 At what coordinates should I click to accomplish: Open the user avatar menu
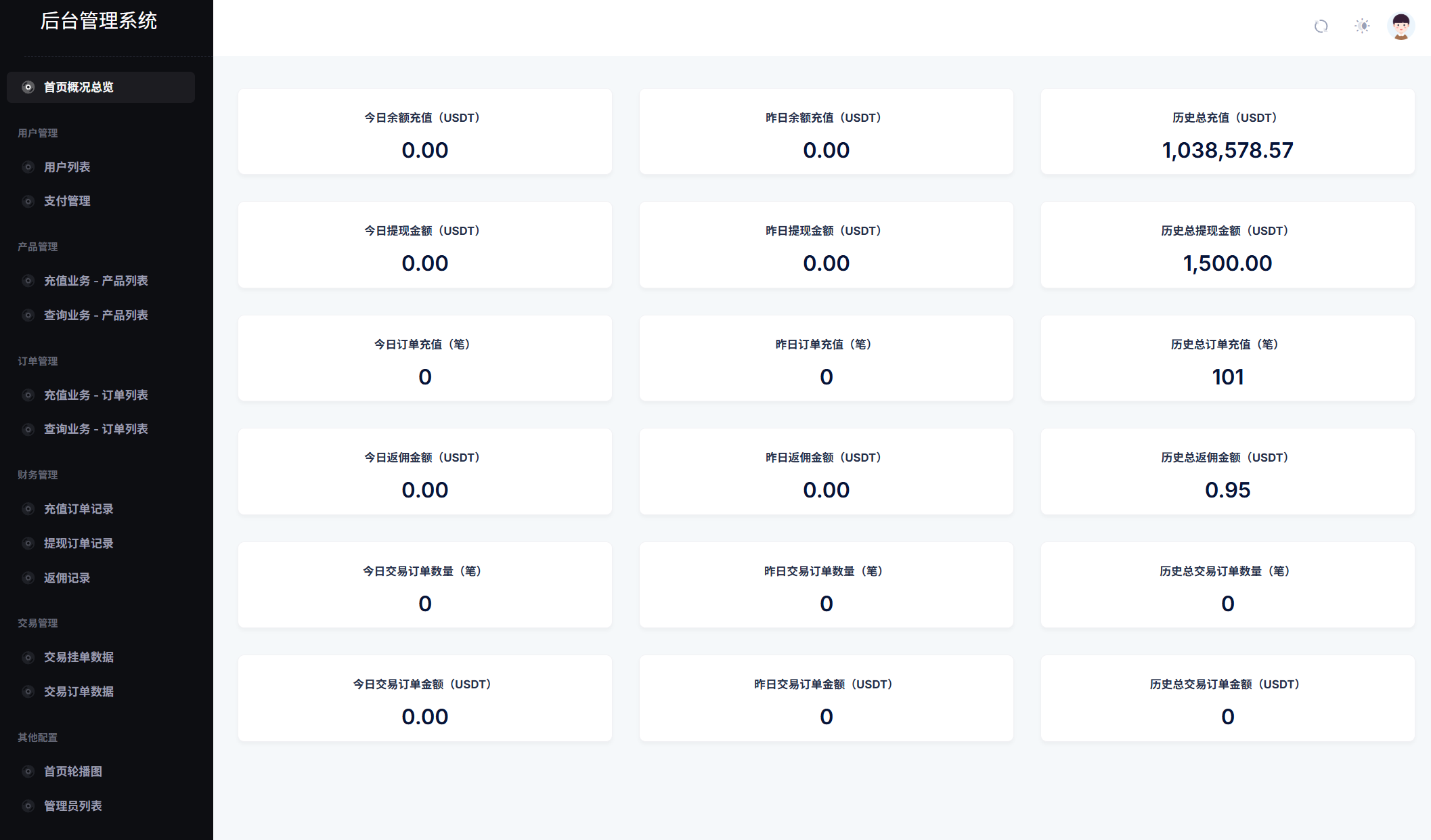click(1401, 26)
